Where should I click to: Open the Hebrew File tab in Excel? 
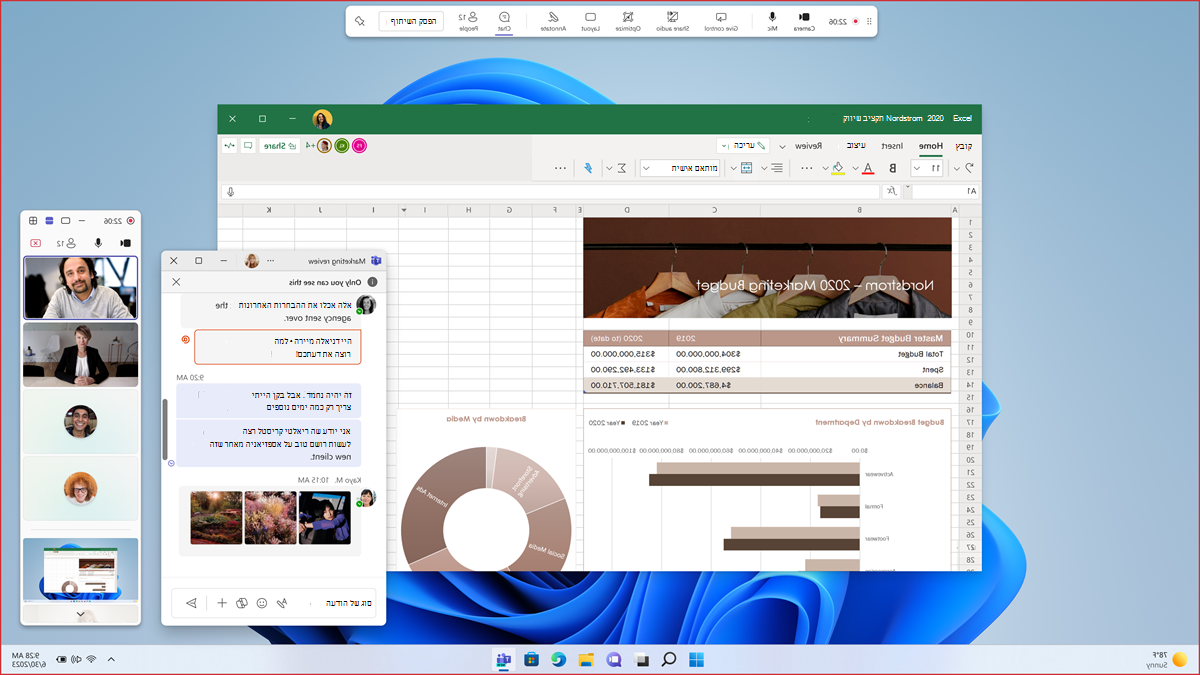(x=963, y=146)
